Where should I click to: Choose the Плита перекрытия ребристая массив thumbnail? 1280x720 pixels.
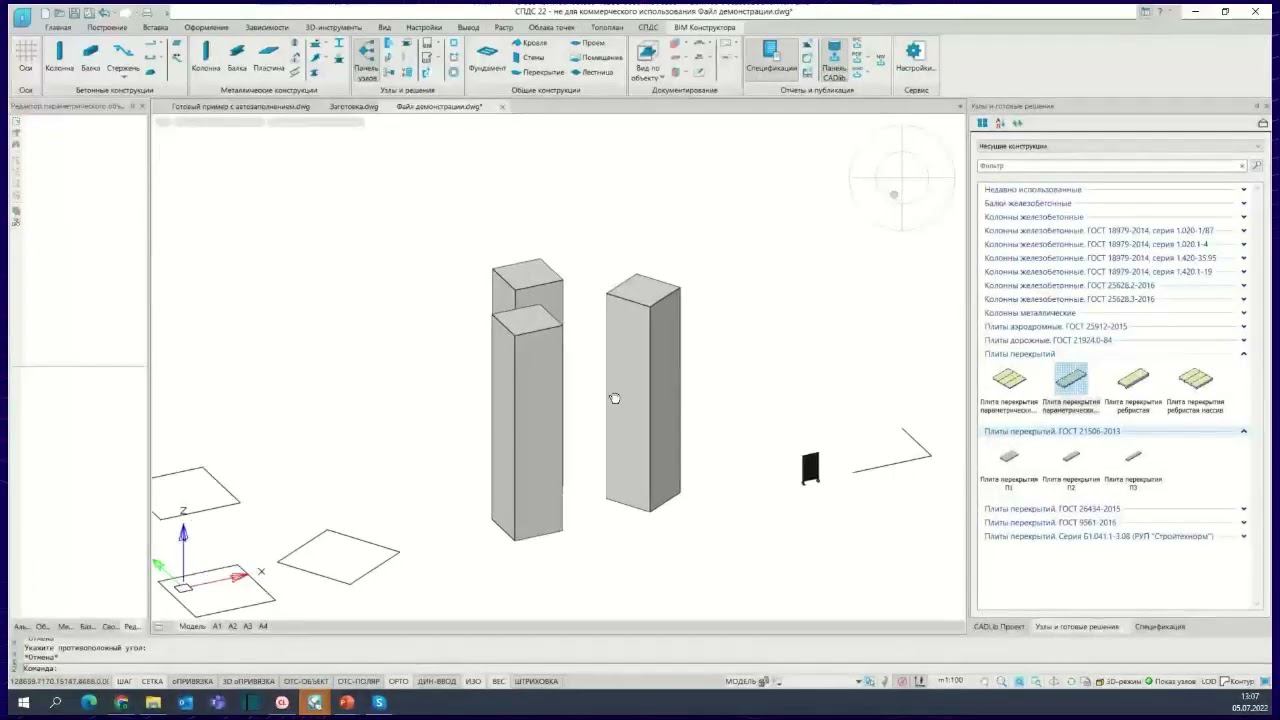click(x=1195, y=389)
